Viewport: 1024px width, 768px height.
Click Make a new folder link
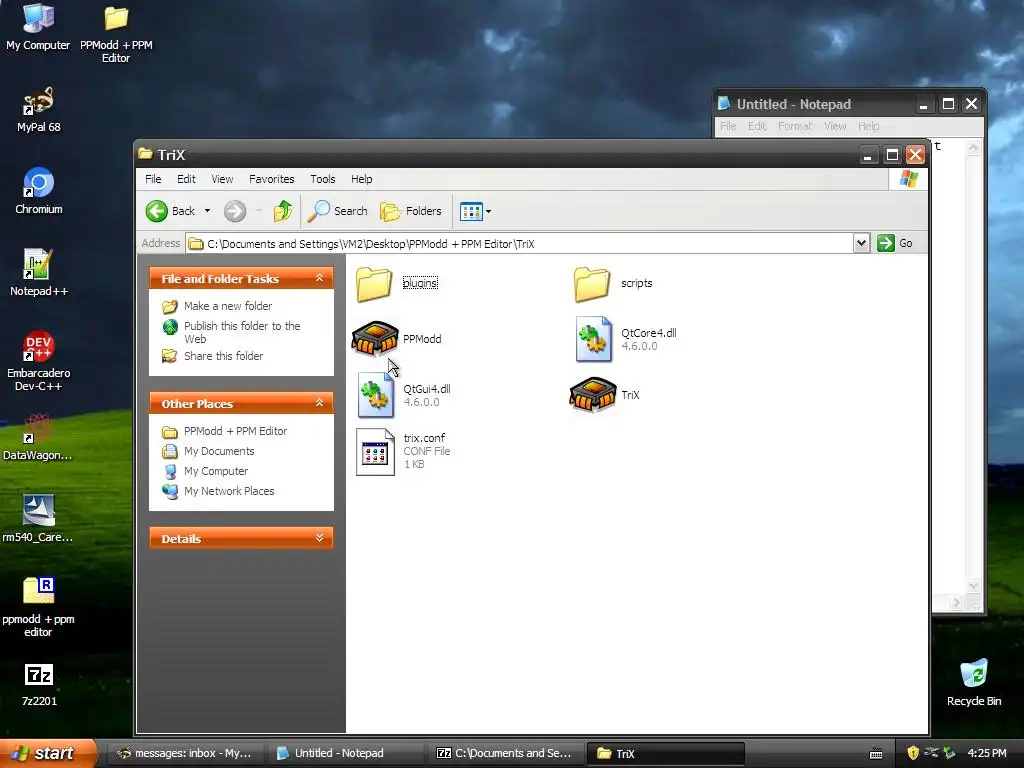click(x=228, y=306)
